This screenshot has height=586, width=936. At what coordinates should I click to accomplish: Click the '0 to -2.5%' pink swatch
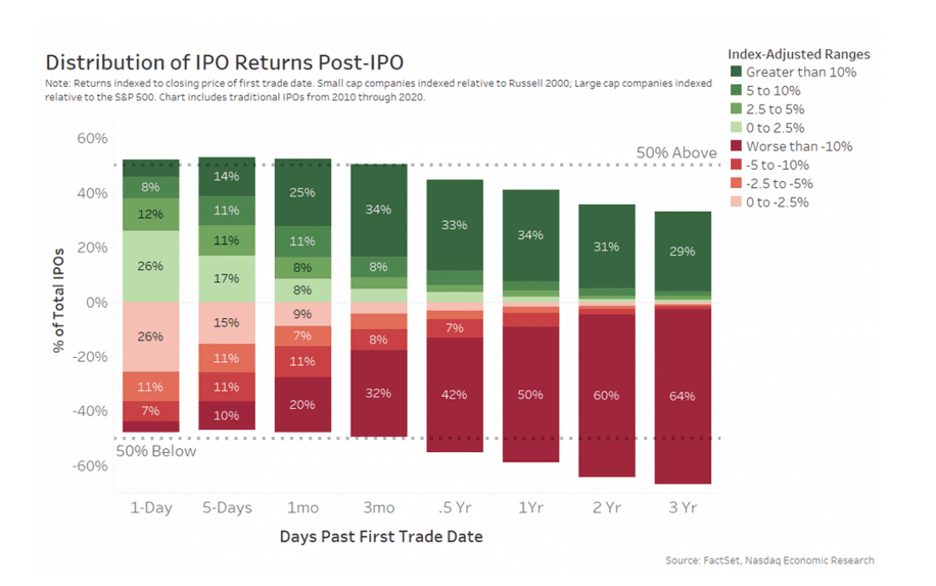(736, 202)
